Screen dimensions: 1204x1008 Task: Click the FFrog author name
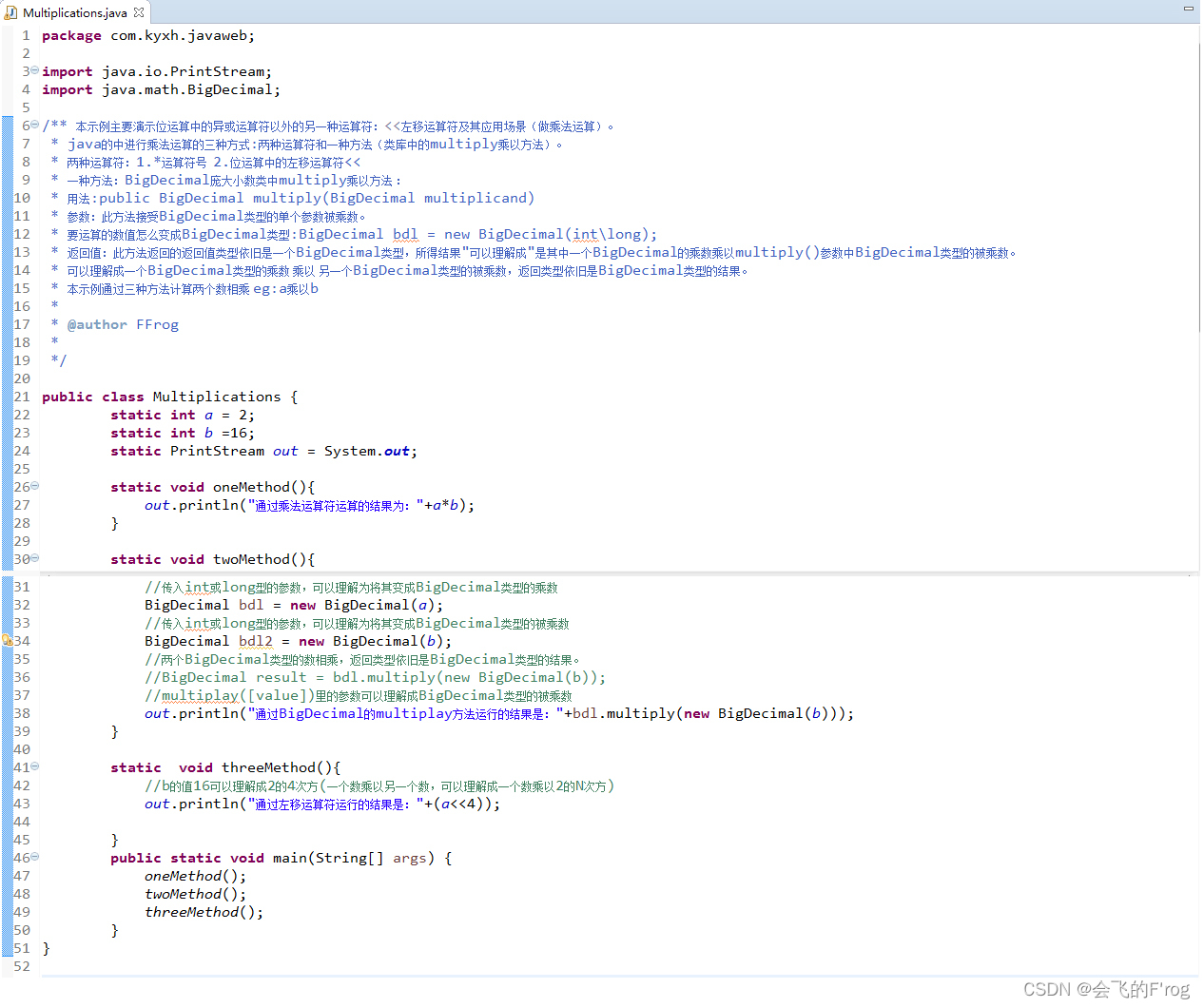click(x=157, y=324)
